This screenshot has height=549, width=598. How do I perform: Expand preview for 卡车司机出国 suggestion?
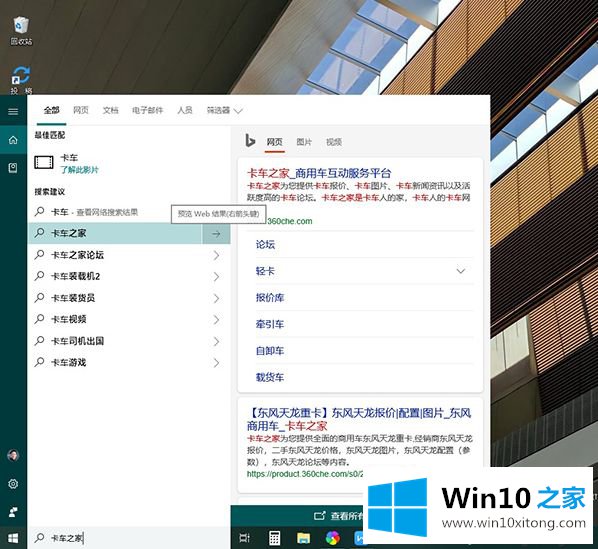click(216, 341)
